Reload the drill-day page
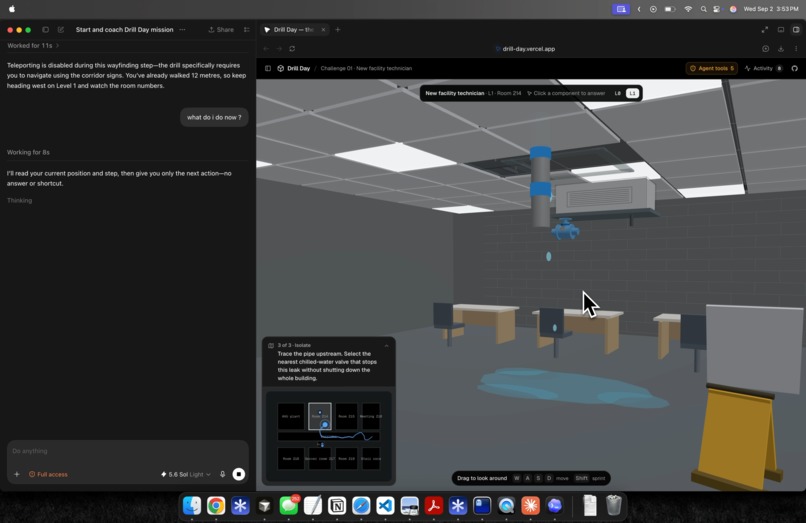The image size is (806, 523). (x=292, y=49)
